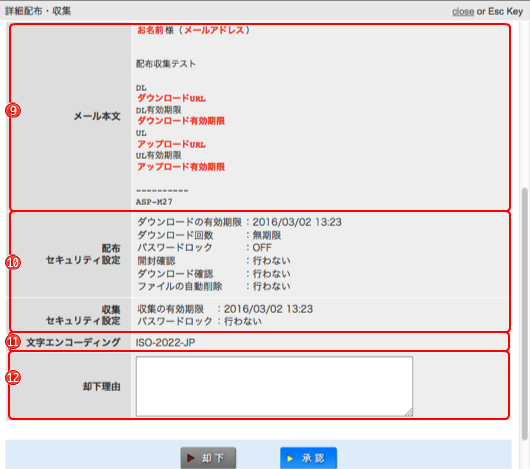Click the 詳細配布・収集 dialog title
530x469 pixels.
tap(38, 11)
